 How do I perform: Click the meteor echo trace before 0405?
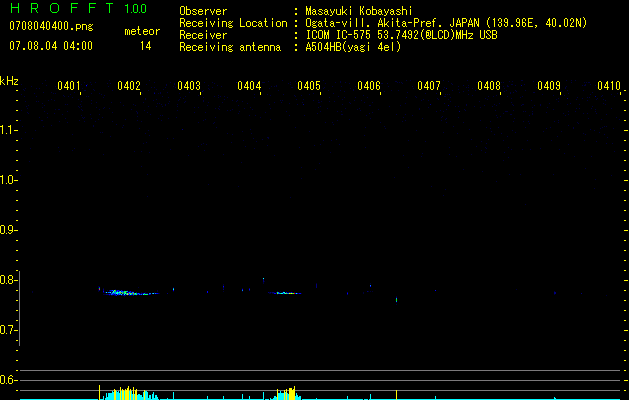point(285,293)
